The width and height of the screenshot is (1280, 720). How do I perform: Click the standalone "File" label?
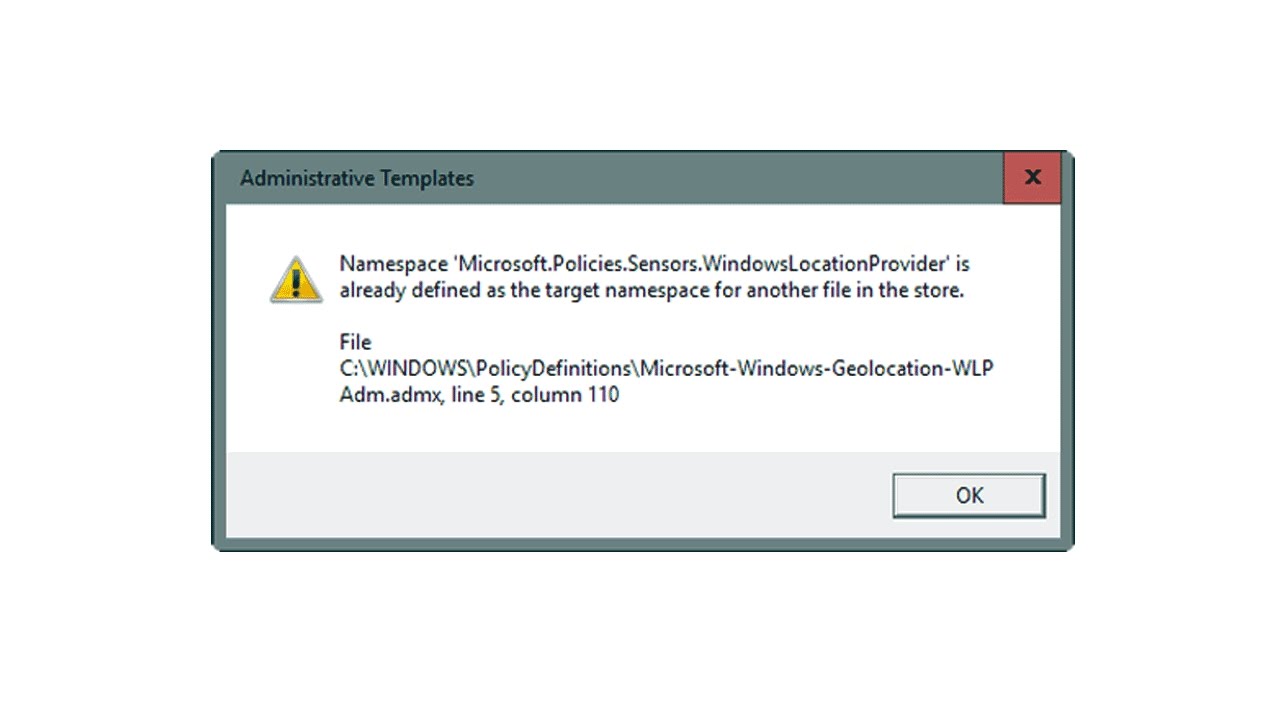355,343
